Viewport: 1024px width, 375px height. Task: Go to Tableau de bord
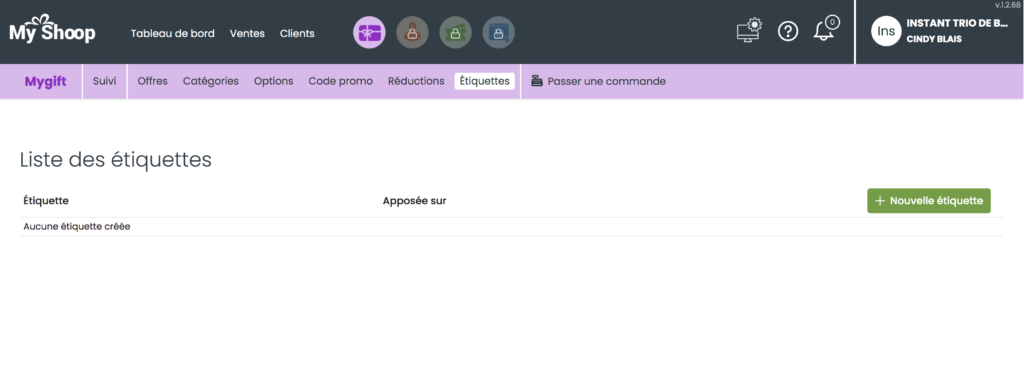click(172, 33)
